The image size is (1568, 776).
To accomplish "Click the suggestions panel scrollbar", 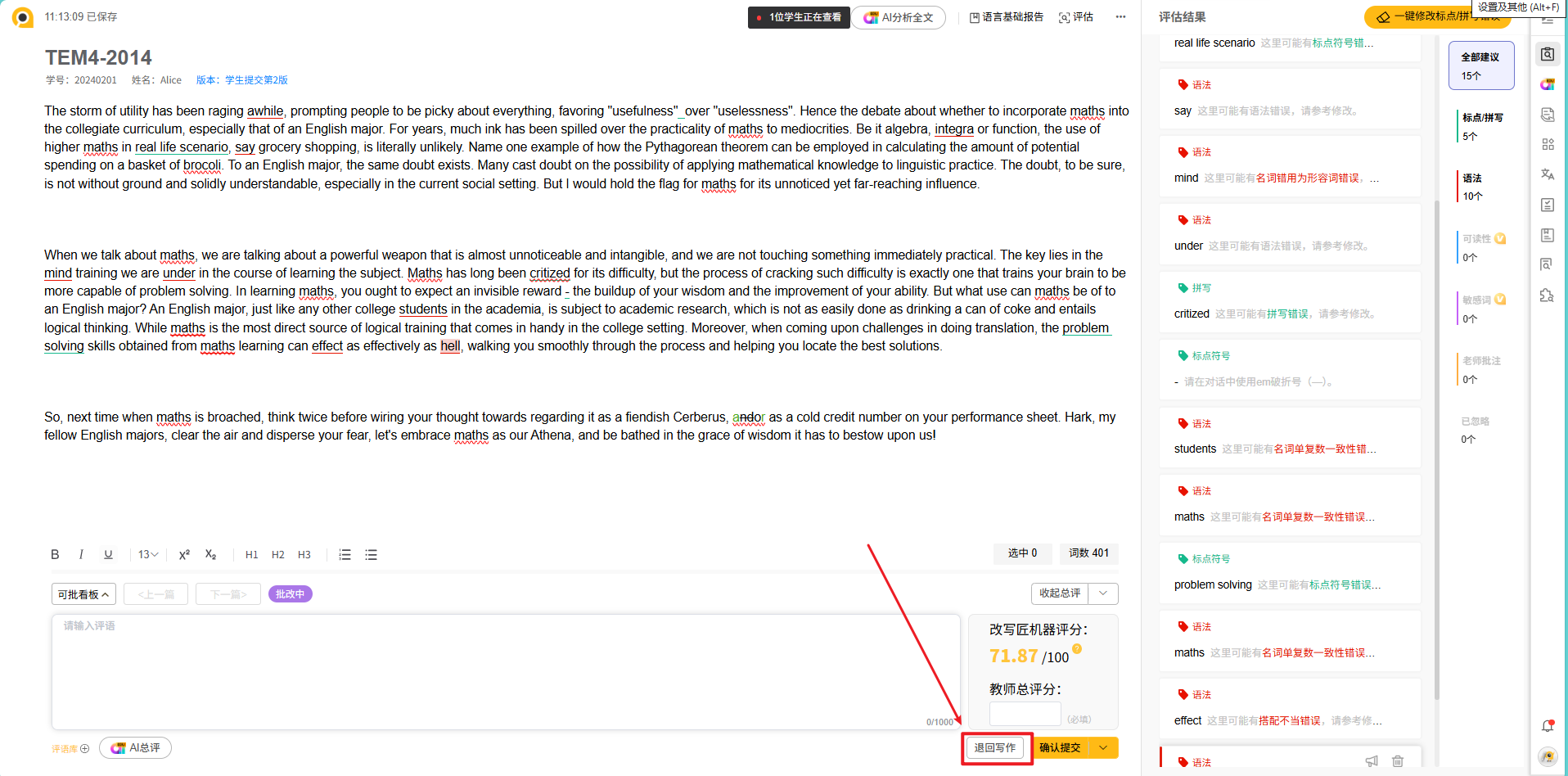I will [x=1436, y=450].
